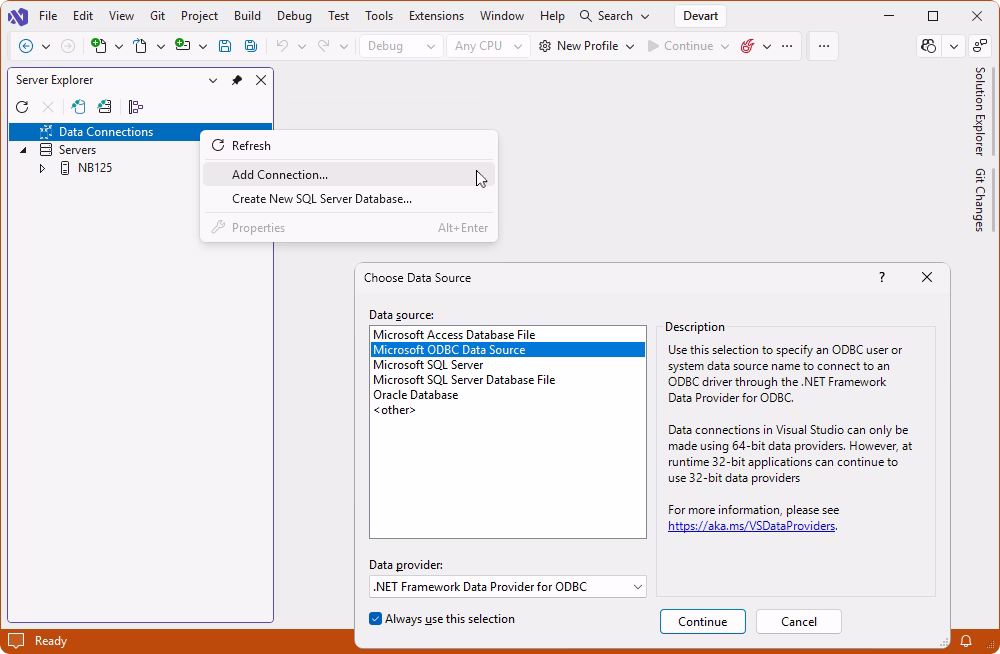
Task: Open the Tools menu
Action: tap(379, 16)
